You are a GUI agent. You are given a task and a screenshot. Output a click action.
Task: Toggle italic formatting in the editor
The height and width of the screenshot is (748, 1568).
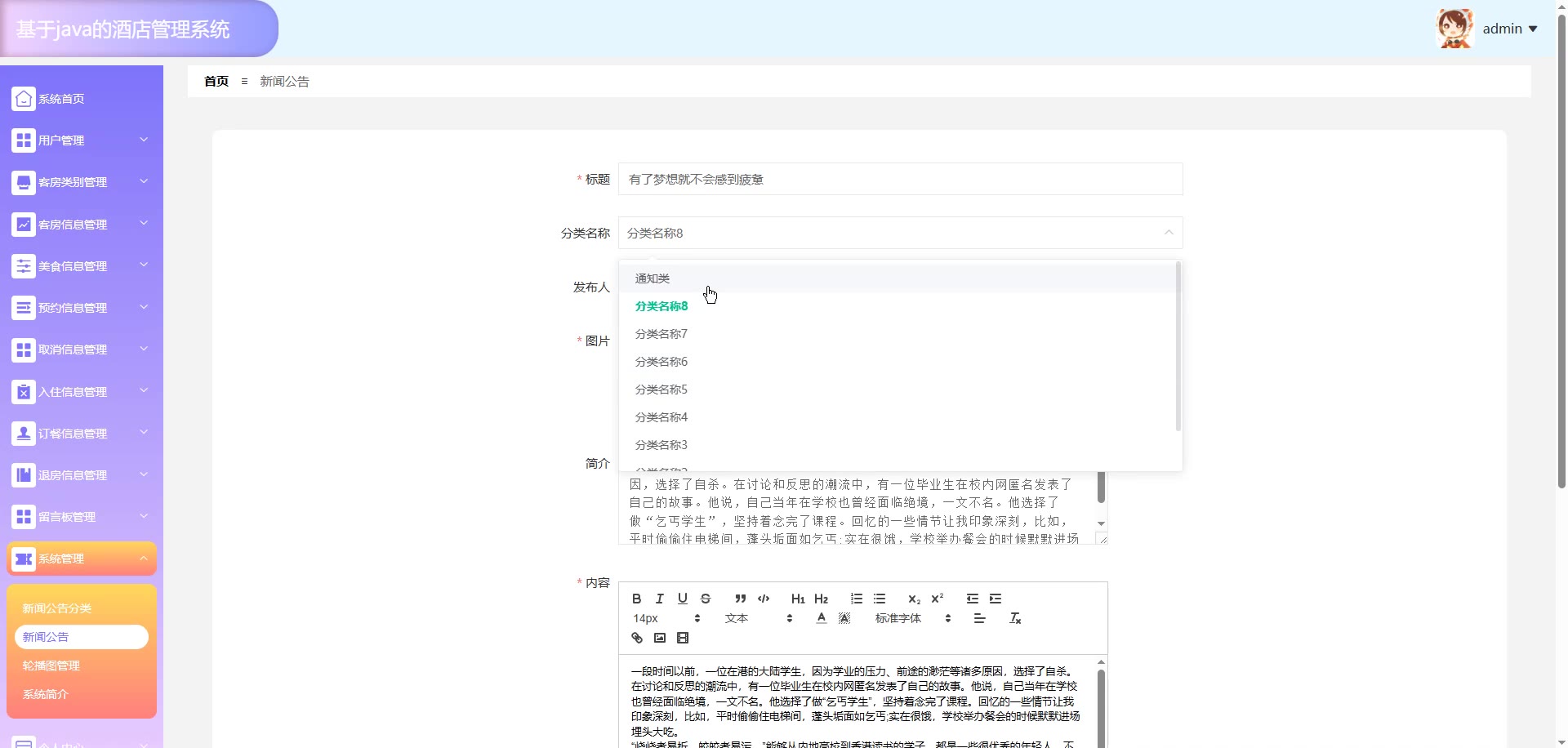[x=660, y=599]
